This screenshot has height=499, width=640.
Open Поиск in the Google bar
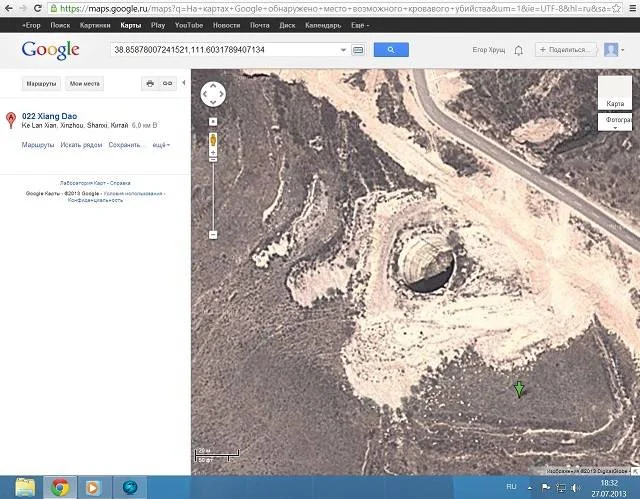click(60, 25)
